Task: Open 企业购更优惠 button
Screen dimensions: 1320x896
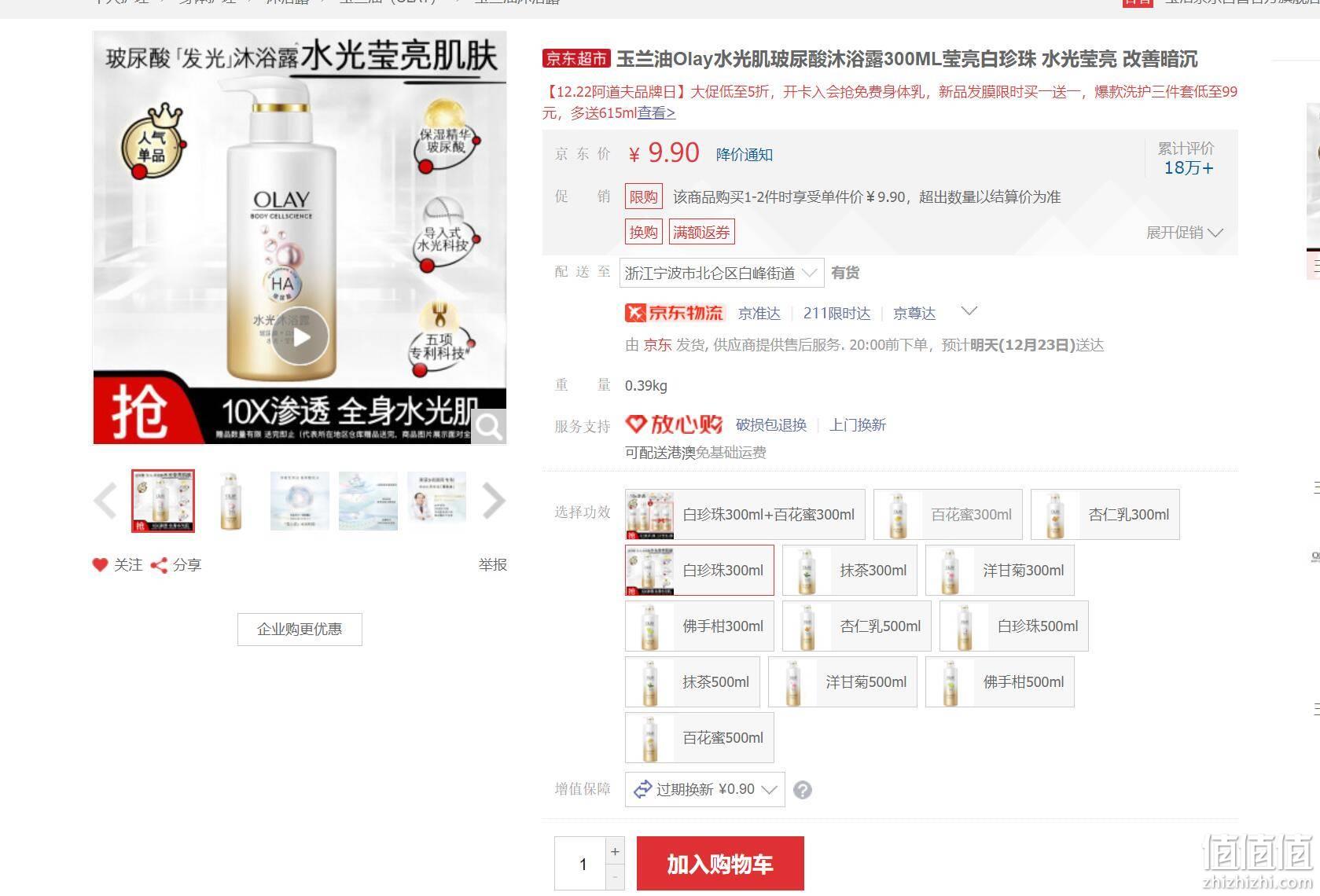Action: [300, 630]
